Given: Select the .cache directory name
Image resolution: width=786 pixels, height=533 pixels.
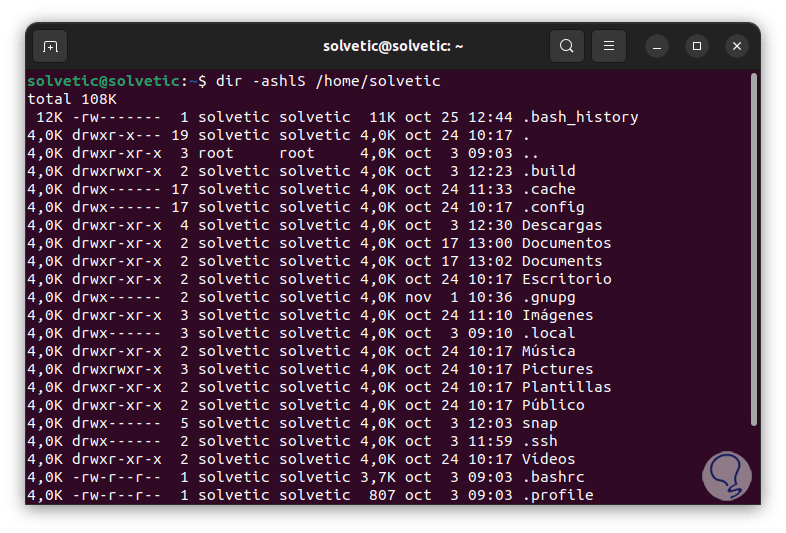Looking at the screenshot, I should click(548, 189).
